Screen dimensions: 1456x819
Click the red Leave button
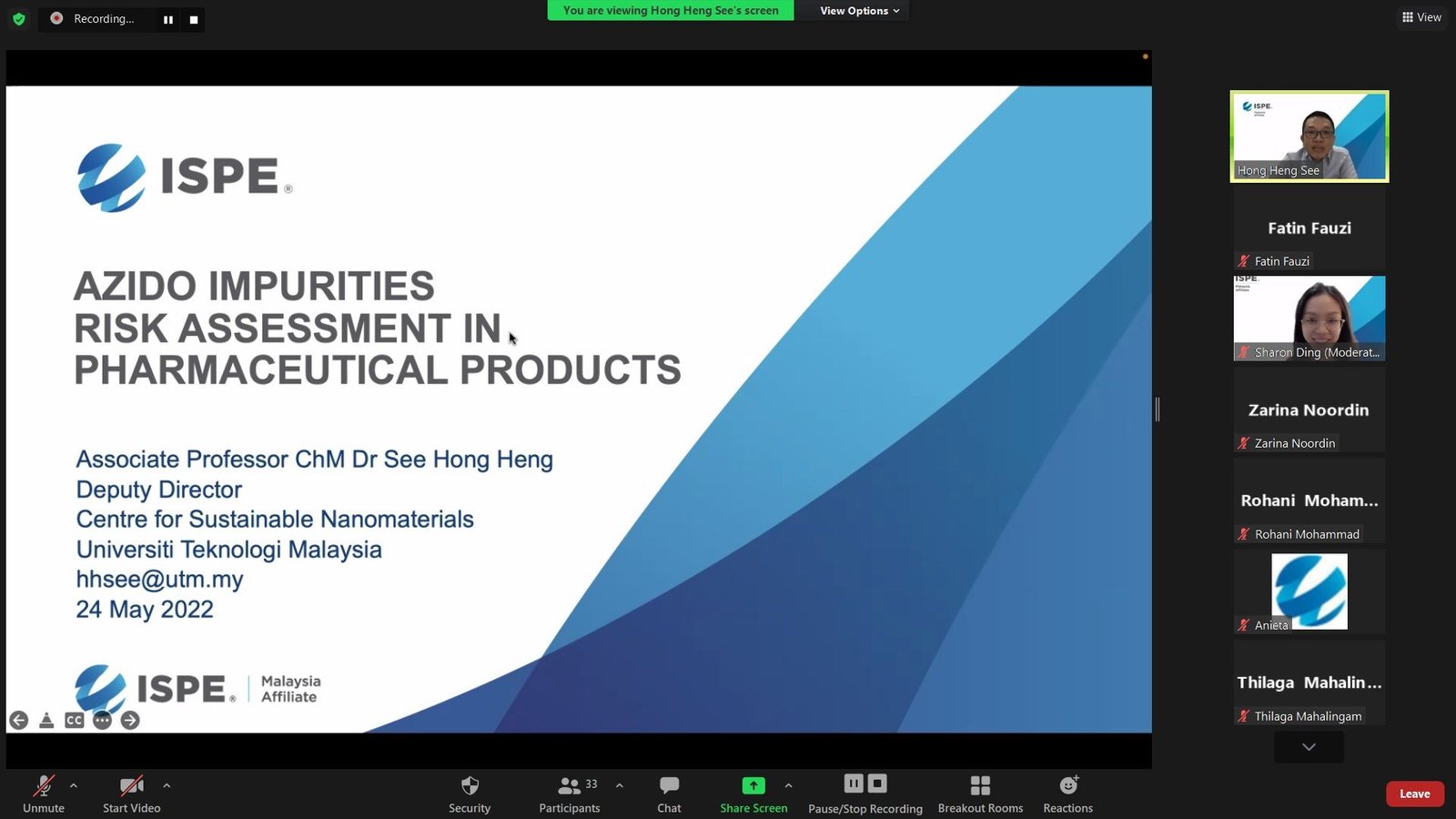[x=1414, y=794]
